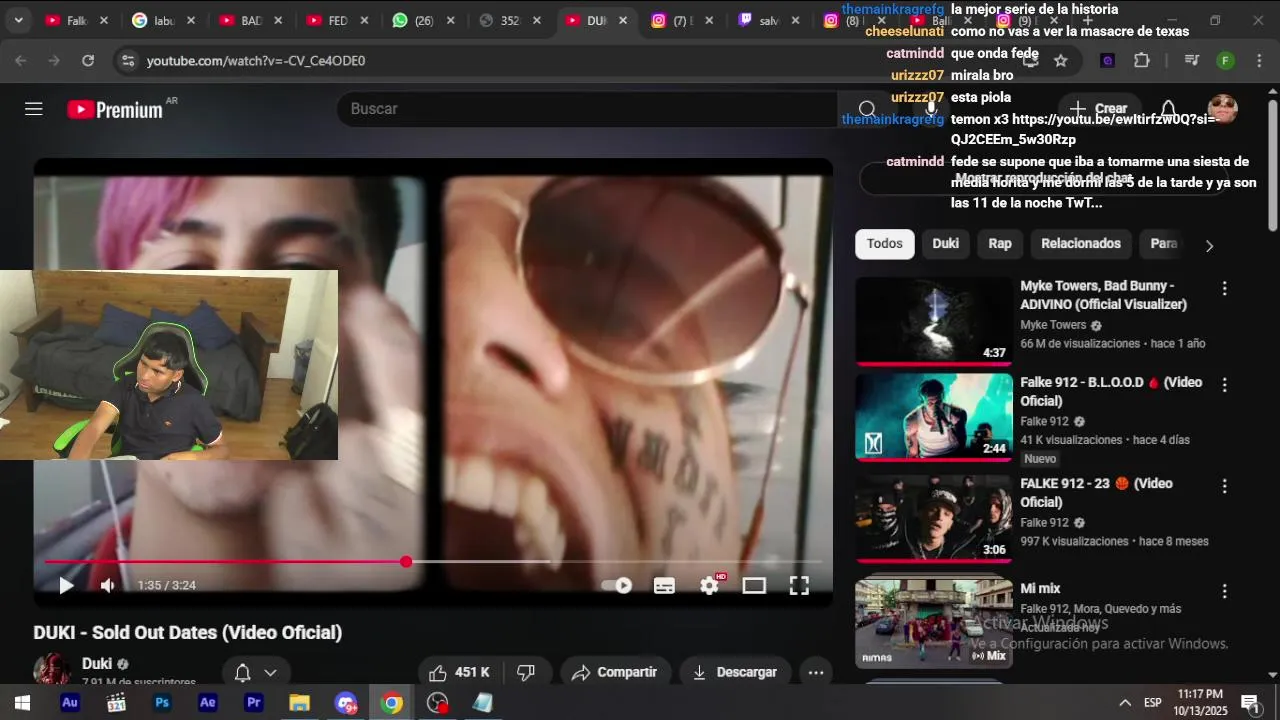Like the video with 451 K

(x=459, y=673)
